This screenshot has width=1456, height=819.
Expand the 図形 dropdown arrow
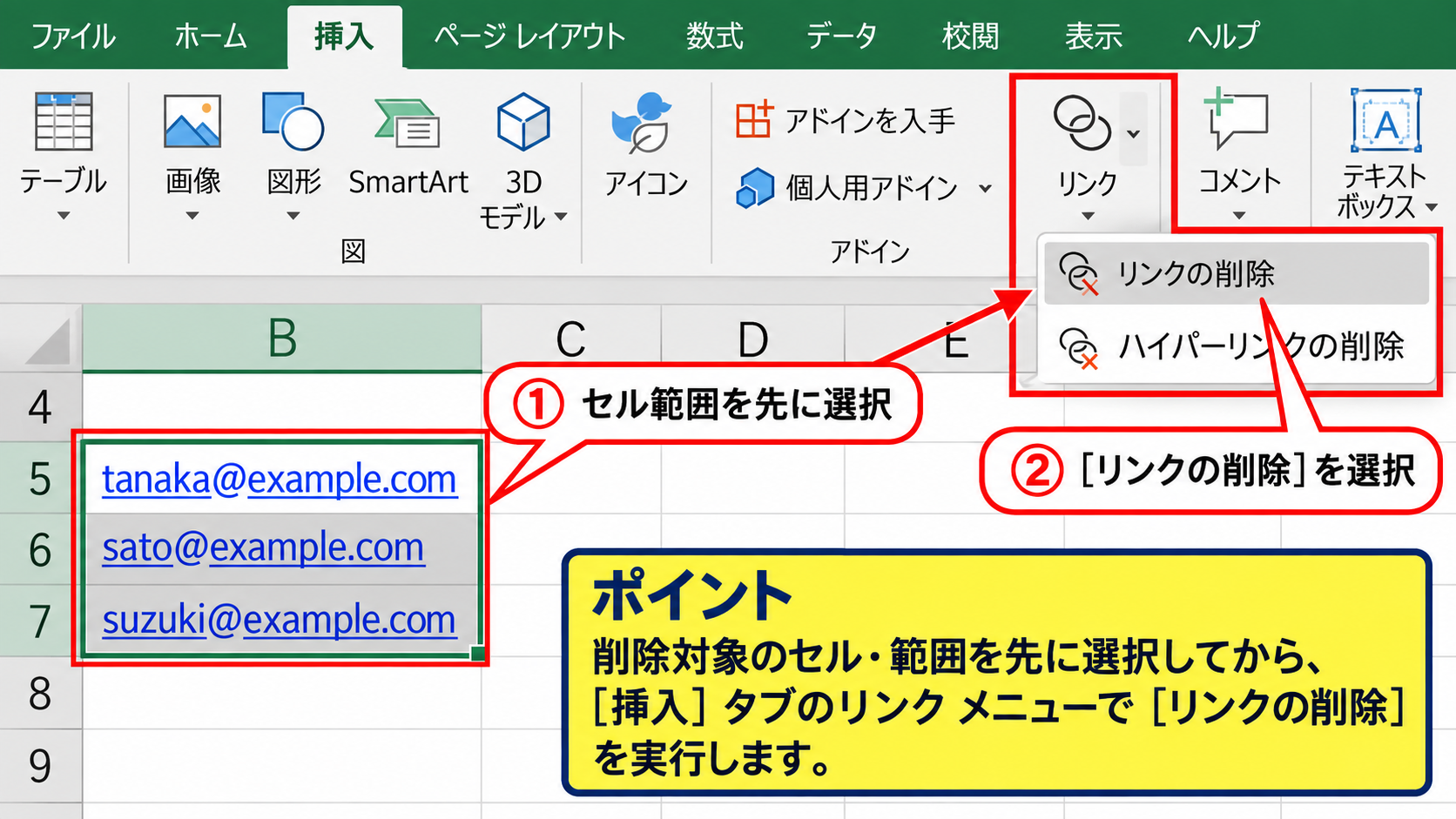pos(293,216)
